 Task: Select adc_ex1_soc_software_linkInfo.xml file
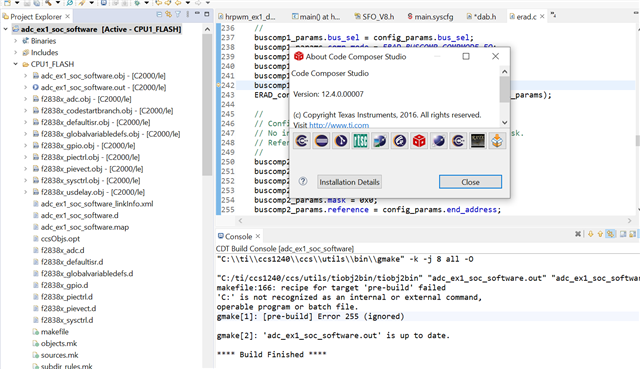coord(97,204)
